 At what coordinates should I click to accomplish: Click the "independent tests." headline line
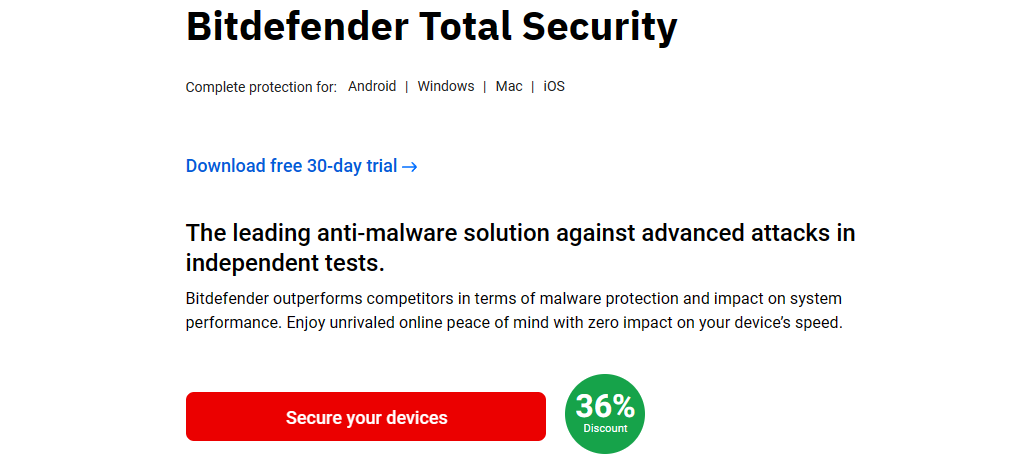coord(285,263)
